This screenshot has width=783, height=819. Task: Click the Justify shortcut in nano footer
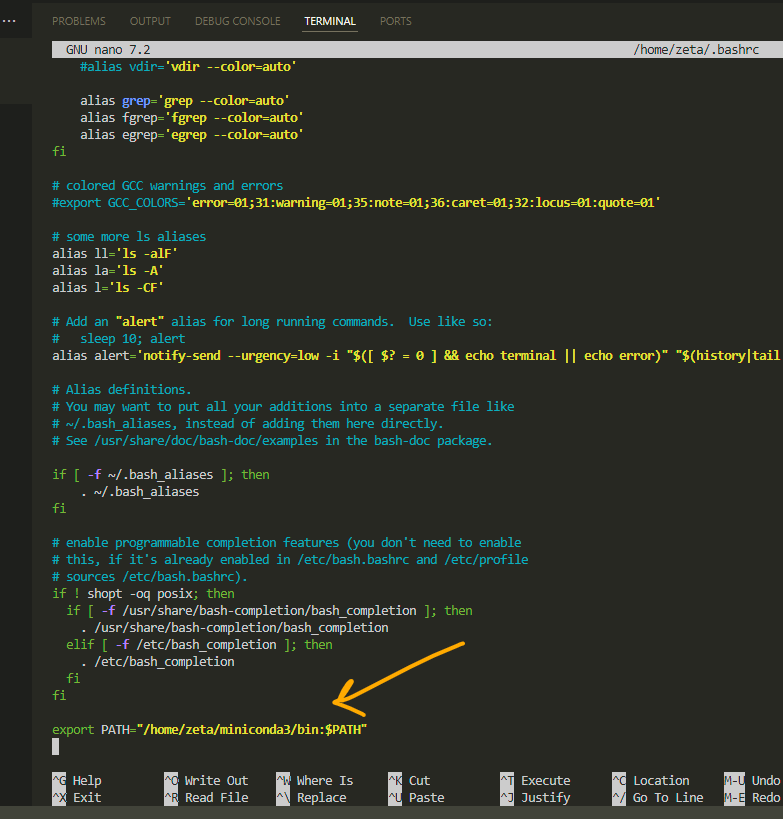click(545, 798)
